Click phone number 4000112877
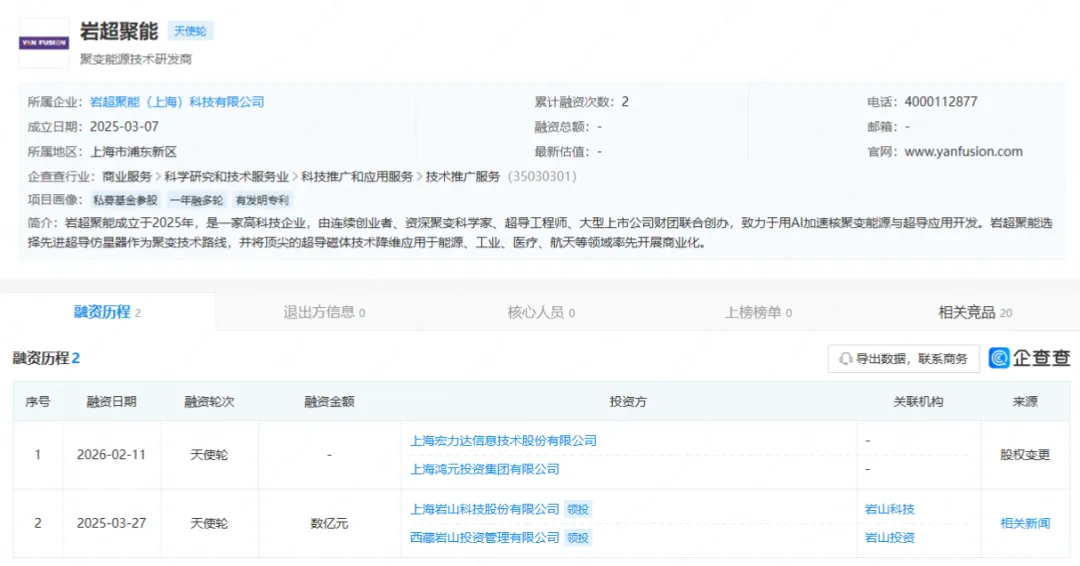Screen dimensions: 1080x566 coord(940,102)
